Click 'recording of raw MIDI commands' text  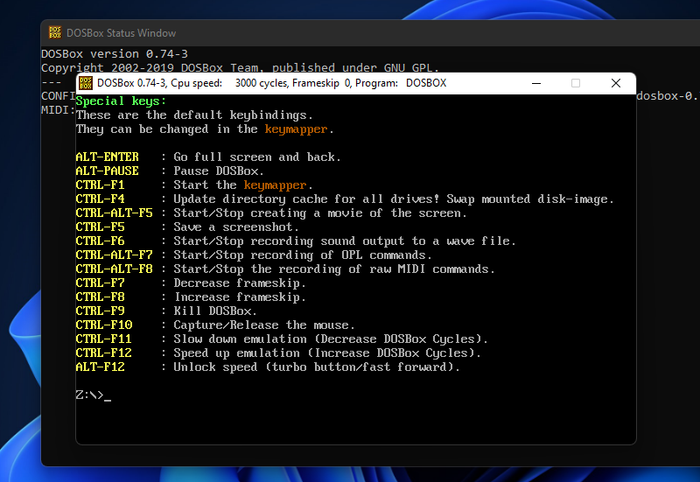[383, 269]
